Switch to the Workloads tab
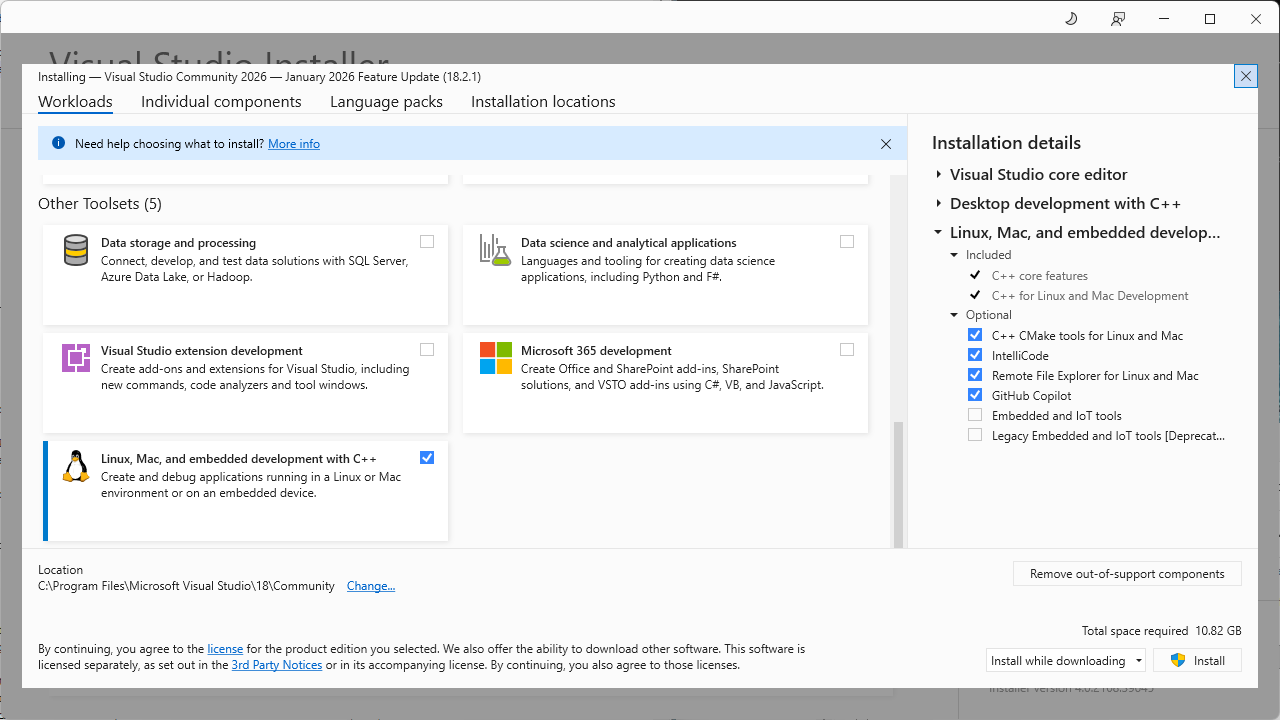Image resolution: width=1280 pixels, height=720 pixels. [x=75, y=102]
